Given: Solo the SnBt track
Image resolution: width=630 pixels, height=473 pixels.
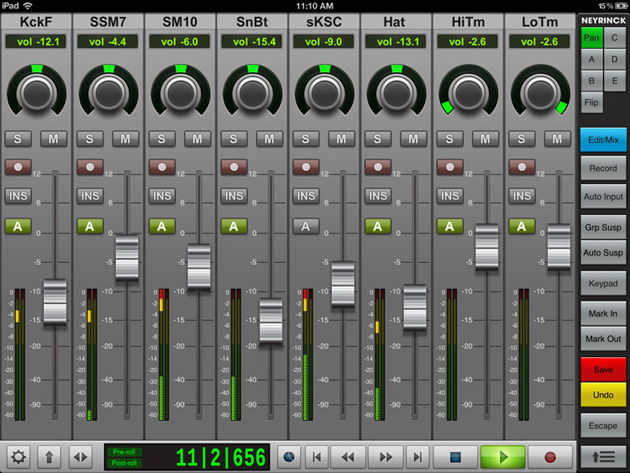Looking at the screenshot, I should point(234,139).
